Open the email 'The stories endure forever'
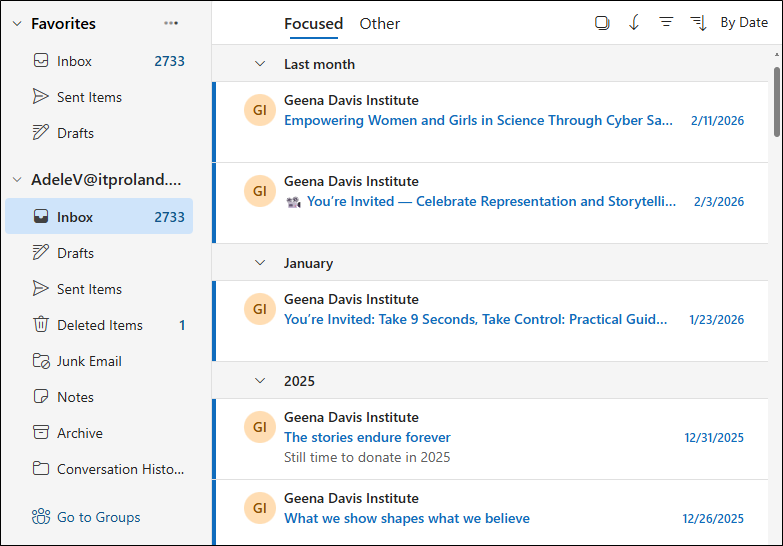The height and width of the screenshot is (546, 783). (367, 437)
